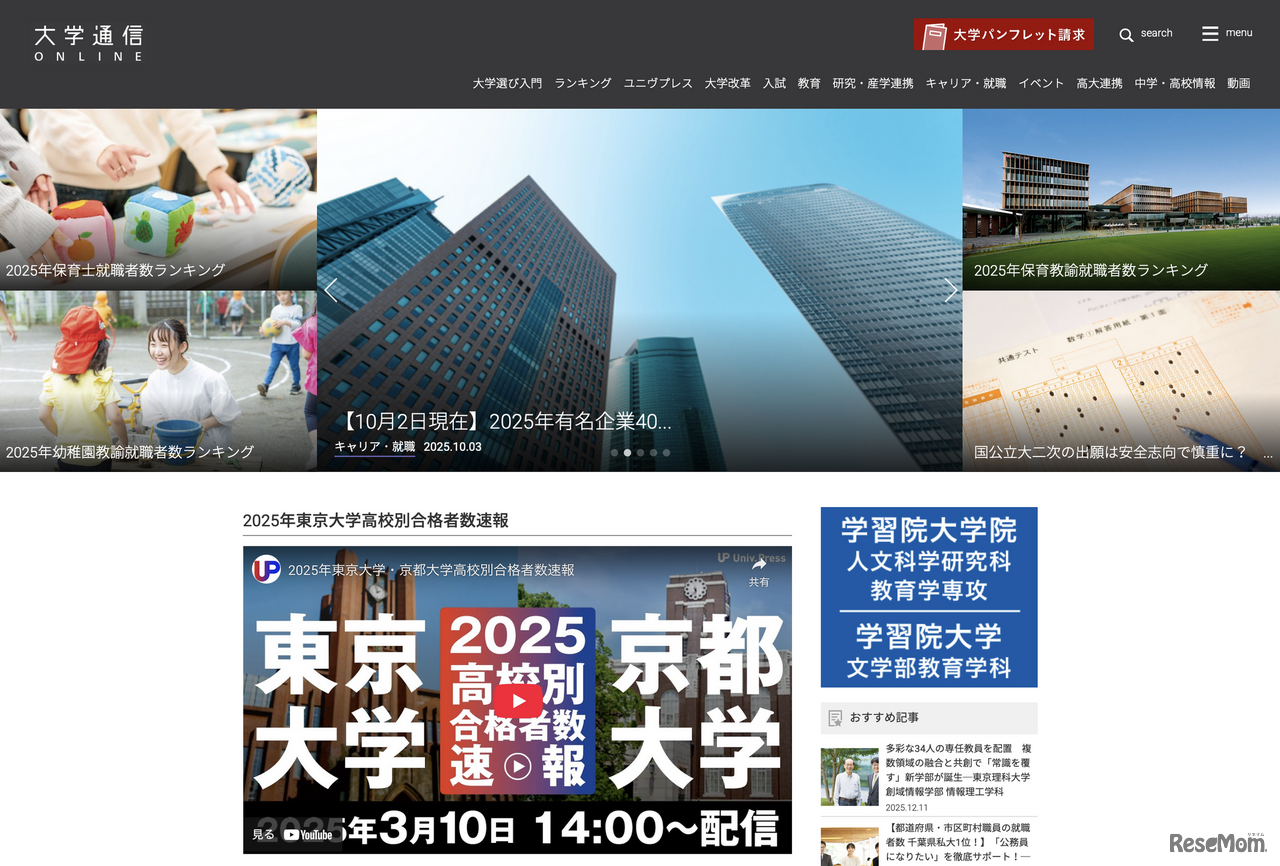Click the document icon beside おすすめ記事
Image resolution: width=1280 pixels, height=866 pixels.
coord(833,717)
